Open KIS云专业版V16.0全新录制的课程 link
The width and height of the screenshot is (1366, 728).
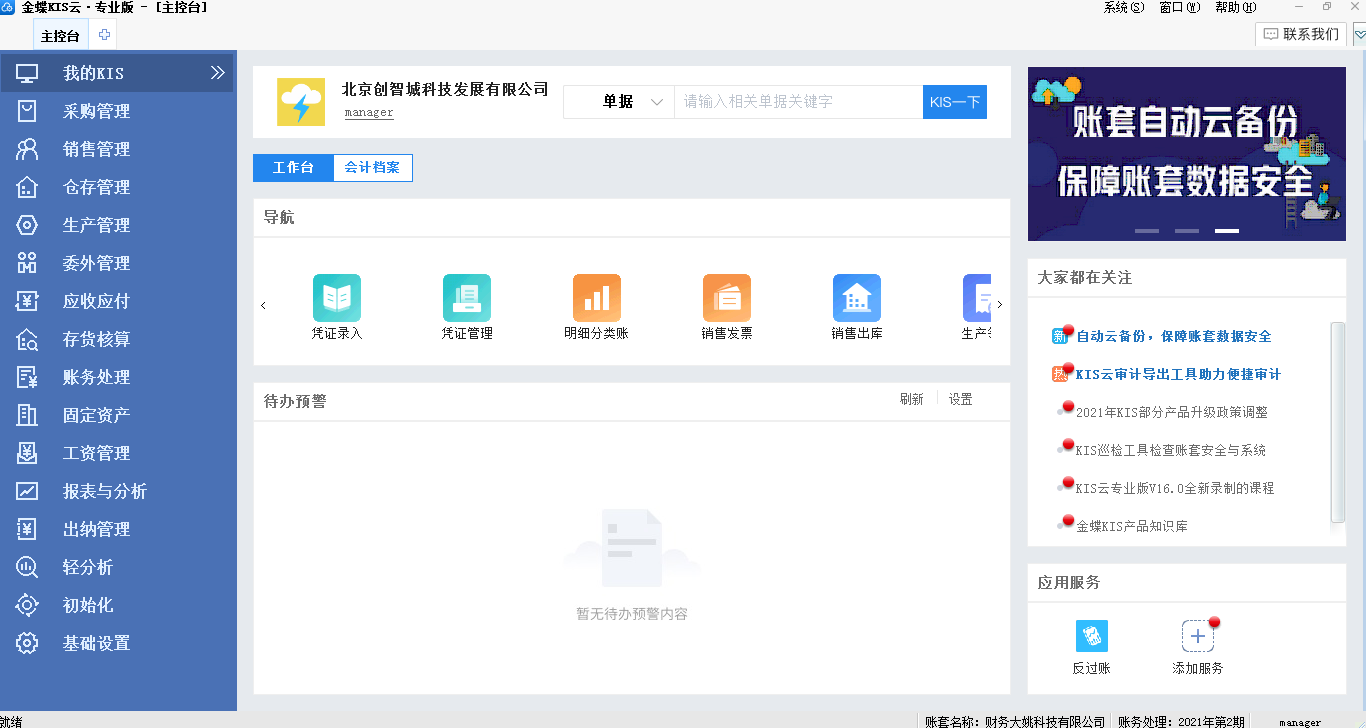point(1175,488)
